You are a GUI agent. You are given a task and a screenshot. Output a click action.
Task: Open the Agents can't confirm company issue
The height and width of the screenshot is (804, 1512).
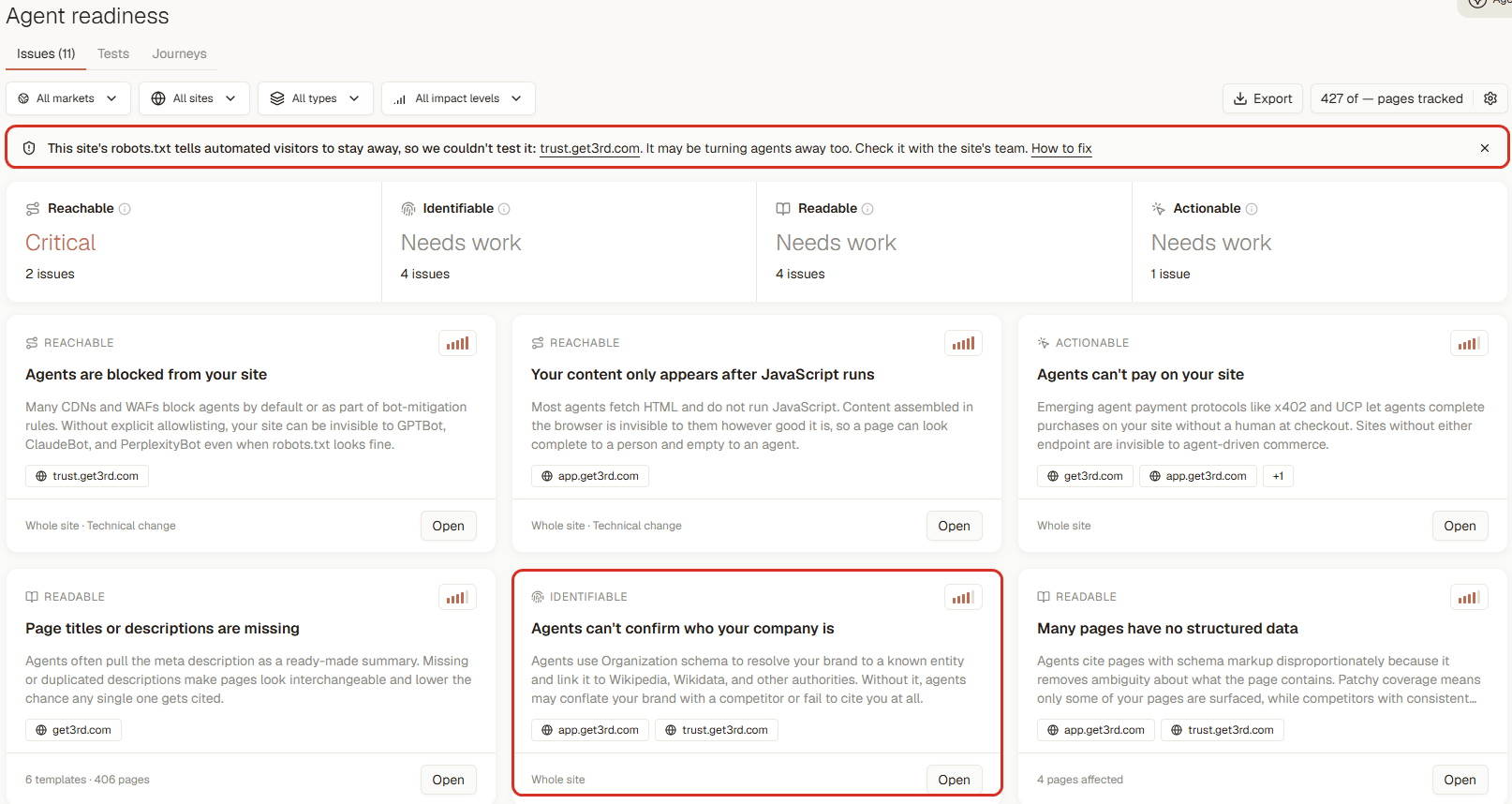[x=955, y=780]
